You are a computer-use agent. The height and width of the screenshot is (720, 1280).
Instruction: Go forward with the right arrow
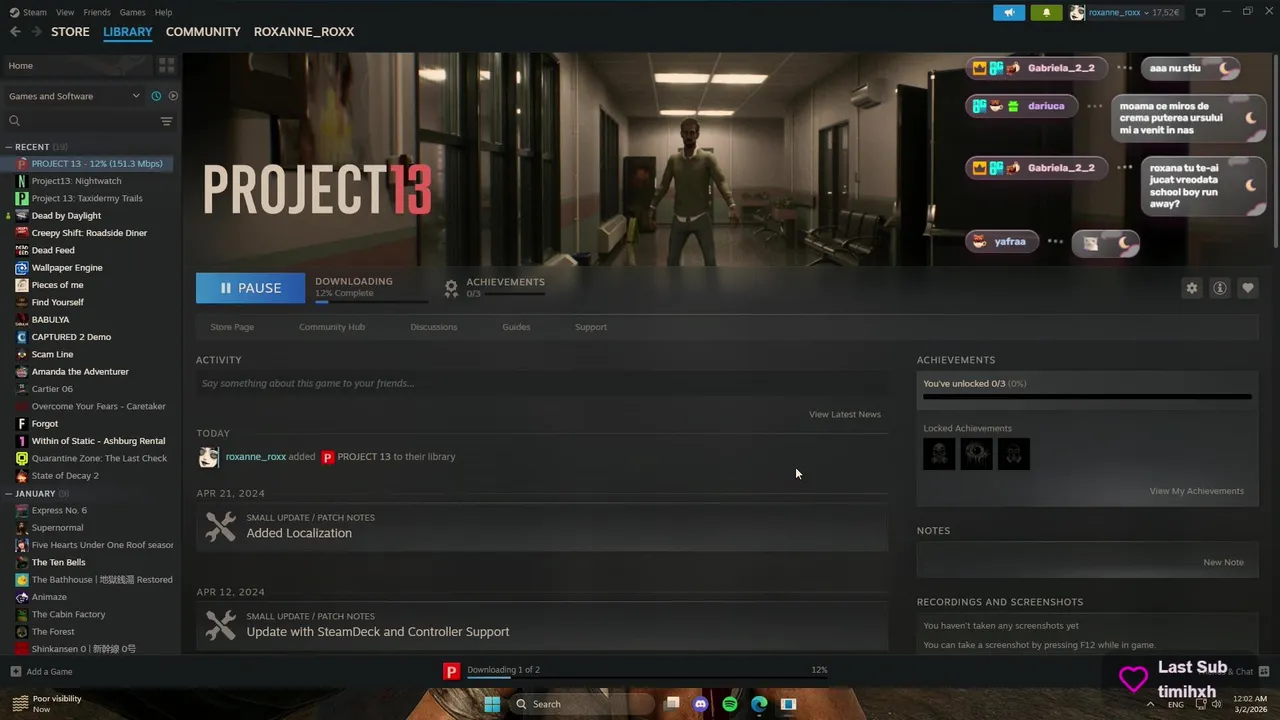coord(37,32)
